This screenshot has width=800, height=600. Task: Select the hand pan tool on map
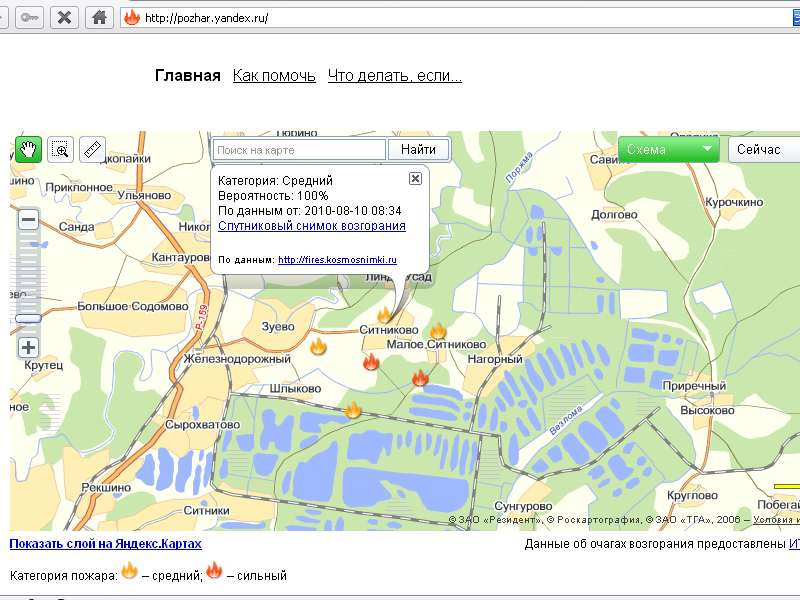28,150
